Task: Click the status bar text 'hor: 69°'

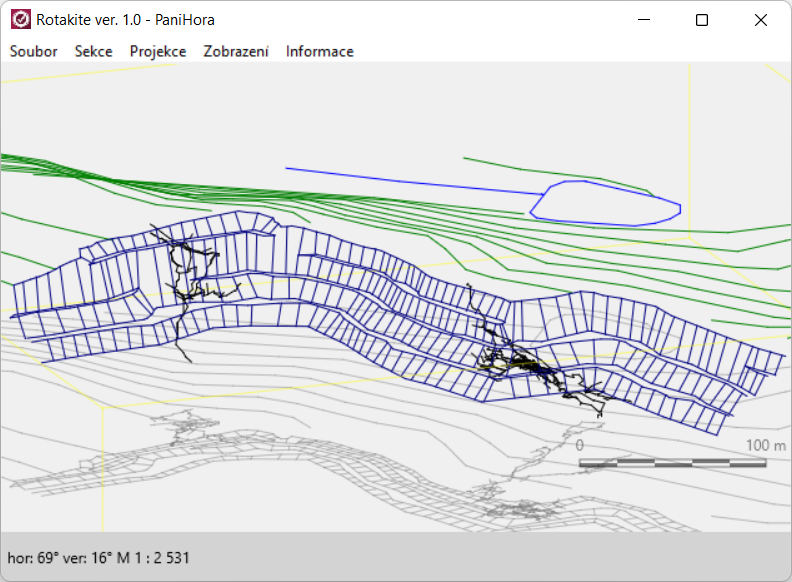Action: coord(33,558)
